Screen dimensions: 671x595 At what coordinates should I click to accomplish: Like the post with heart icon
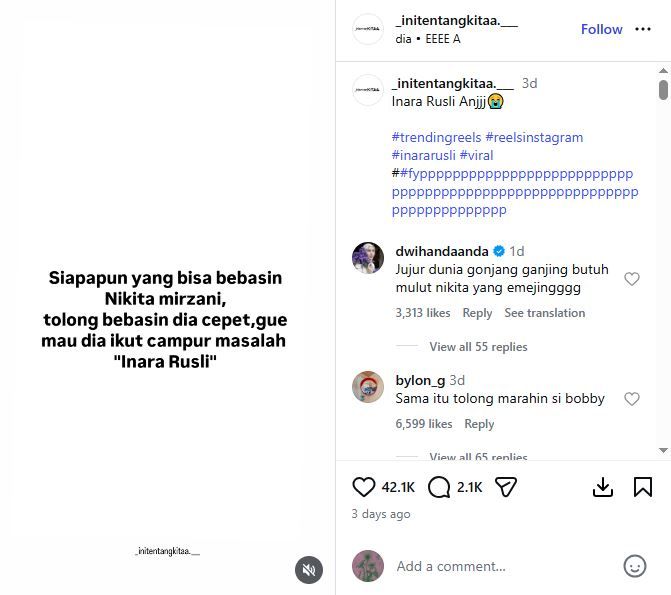[363, 487]
